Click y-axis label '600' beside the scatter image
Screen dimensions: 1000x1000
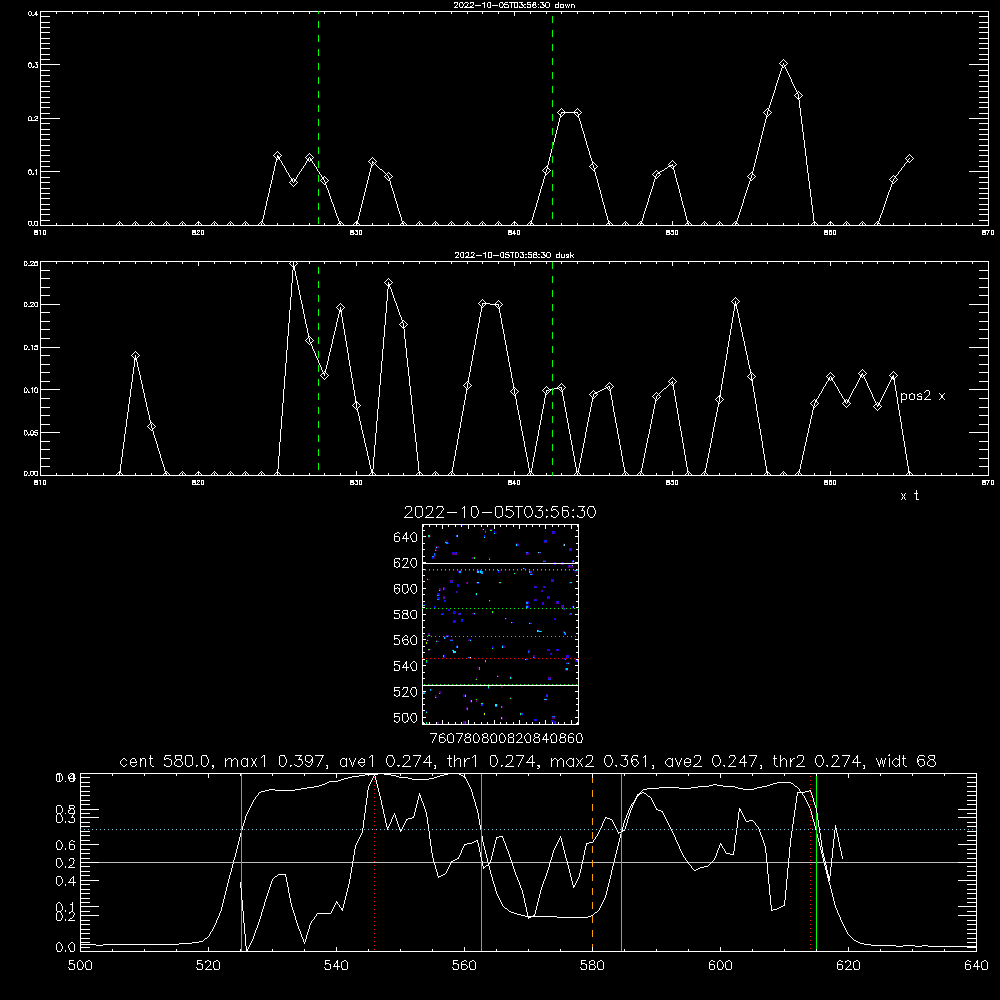point(405,589)
